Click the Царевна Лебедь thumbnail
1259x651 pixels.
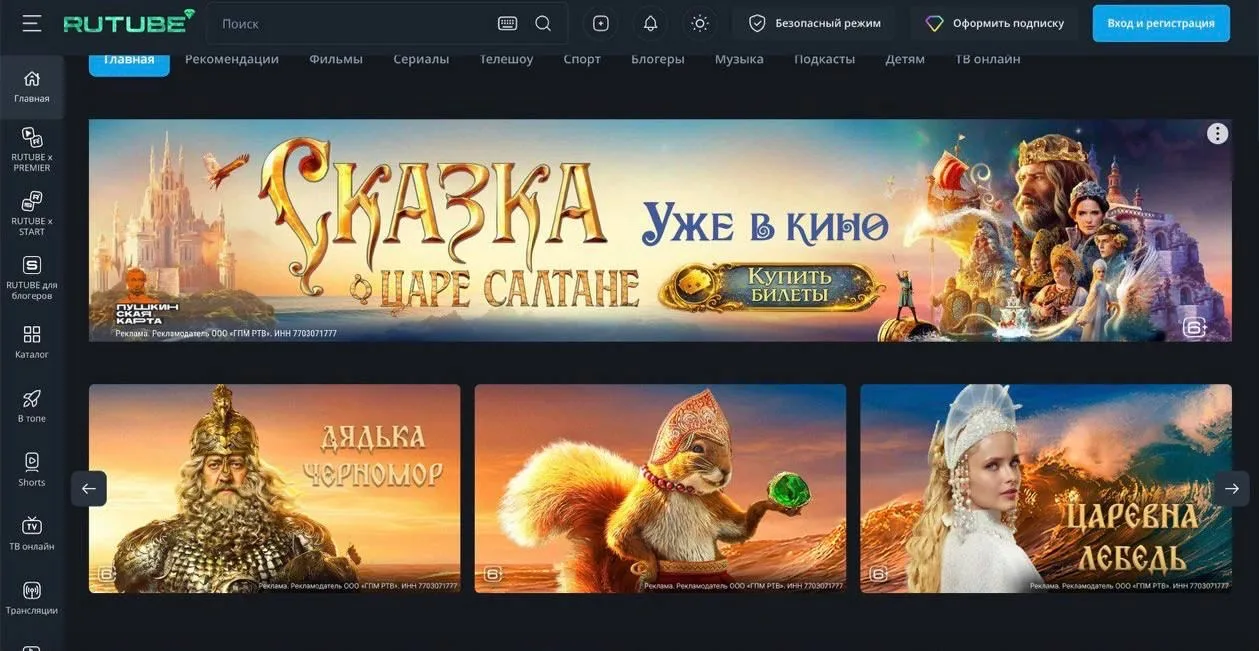[x=1045, y=488]
